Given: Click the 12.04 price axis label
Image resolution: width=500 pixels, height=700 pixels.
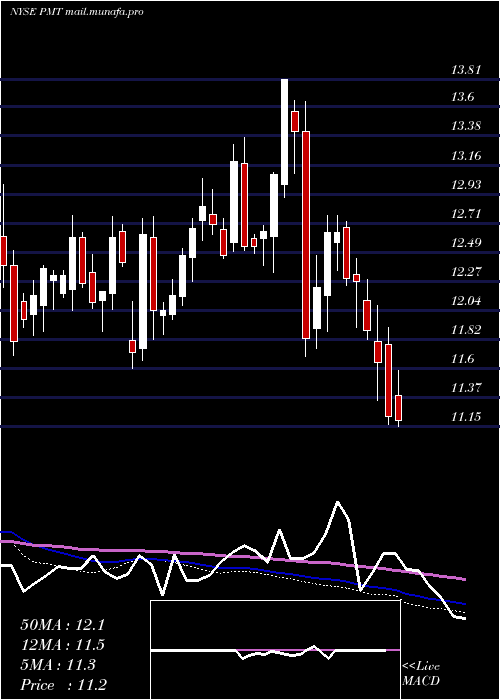Looking at the screenshot, I should (x=466, y=300).
